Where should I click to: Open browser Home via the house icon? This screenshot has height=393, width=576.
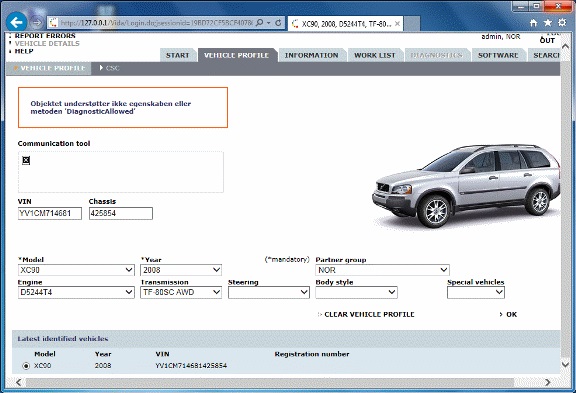(534, 23)
